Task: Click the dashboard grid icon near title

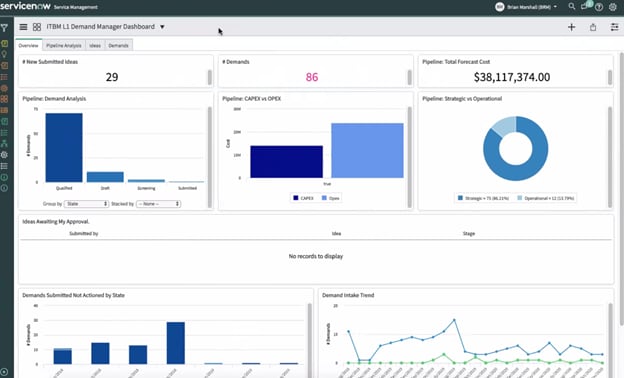Action: click(x=37, y=27)
